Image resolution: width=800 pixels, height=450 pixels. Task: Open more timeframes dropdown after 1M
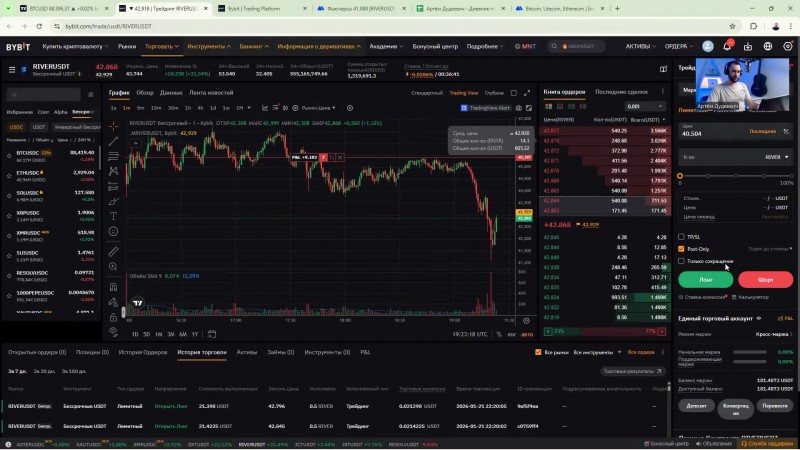(x=249, y=108)
